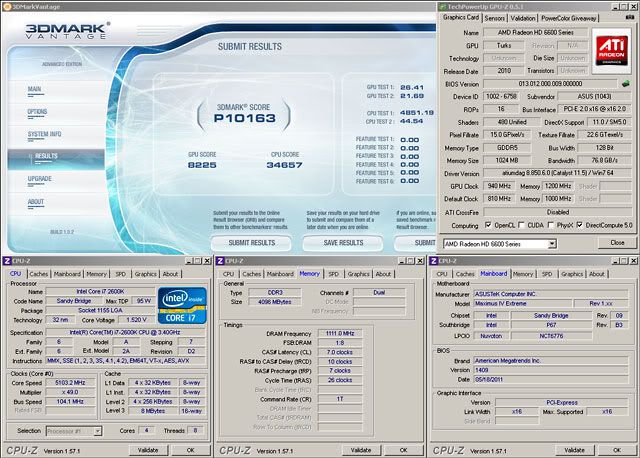Click OK in left CPU-Z window
This screenshot has height=458, width=640.
pyautogui.click(x=190, y=450)
